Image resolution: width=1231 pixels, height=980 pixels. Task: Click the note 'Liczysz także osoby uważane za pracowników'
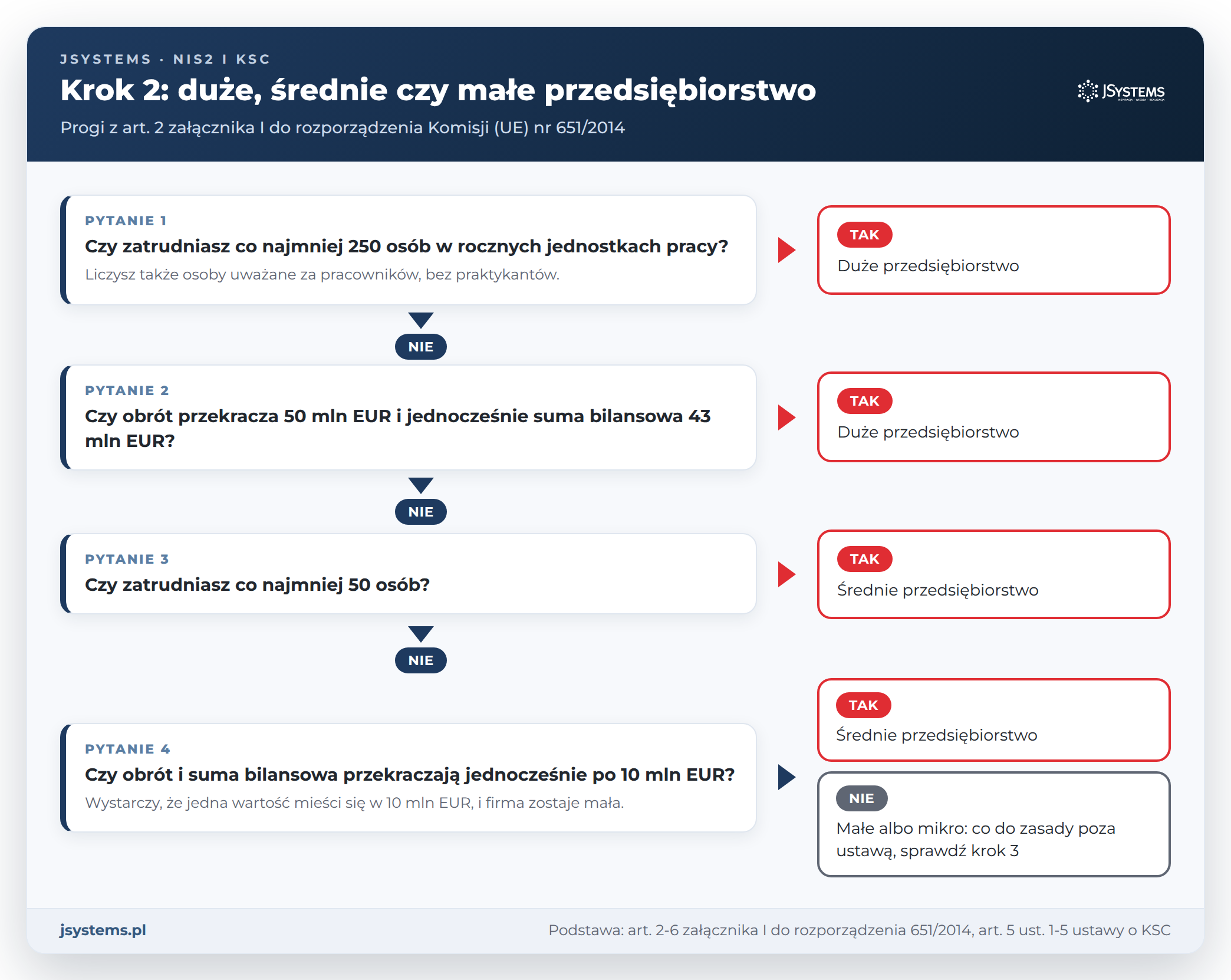click(x=322, y=275)
